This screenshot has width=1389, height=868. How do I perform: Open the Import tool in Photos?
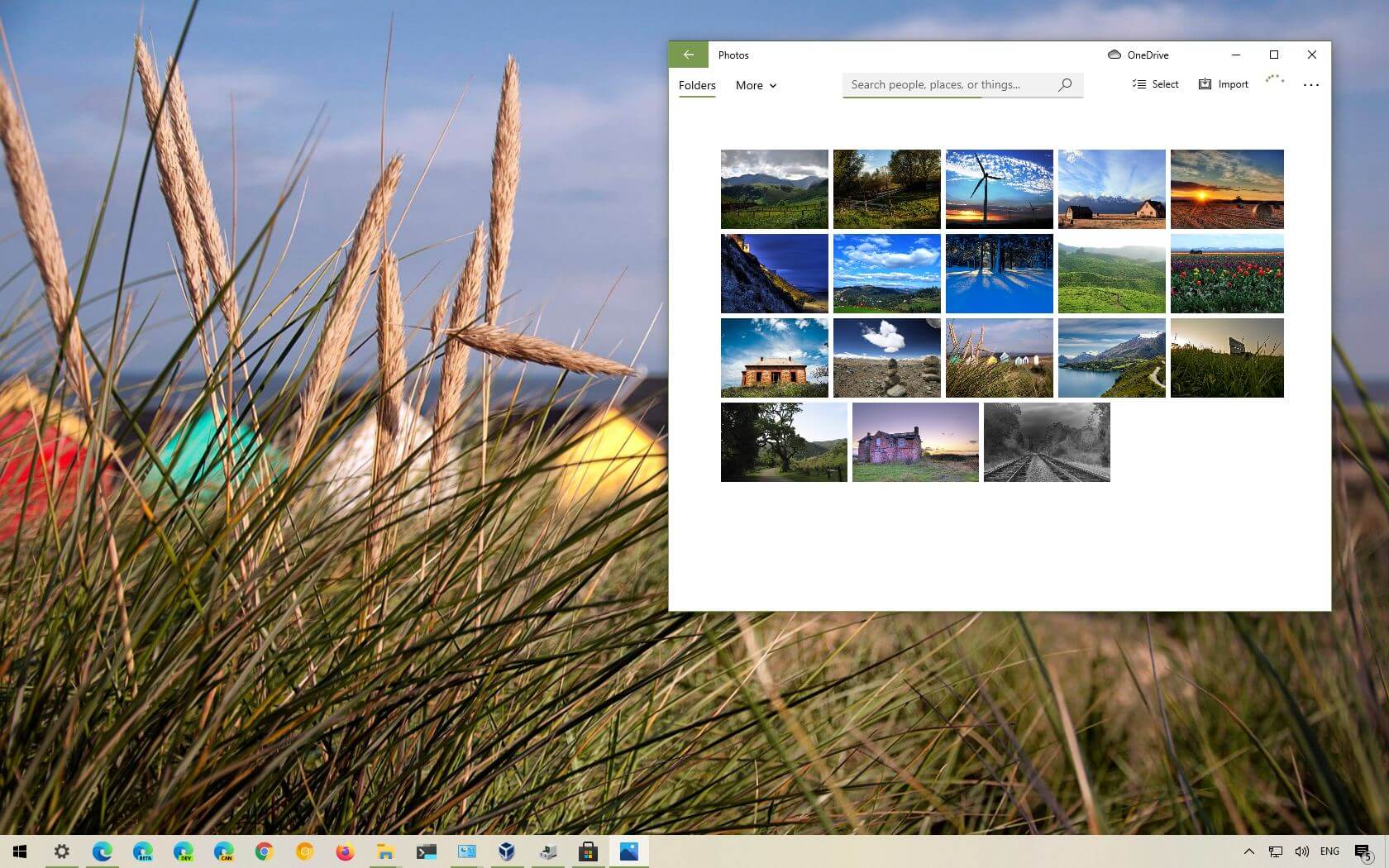pyautogui.click(x=1223, y=83)
